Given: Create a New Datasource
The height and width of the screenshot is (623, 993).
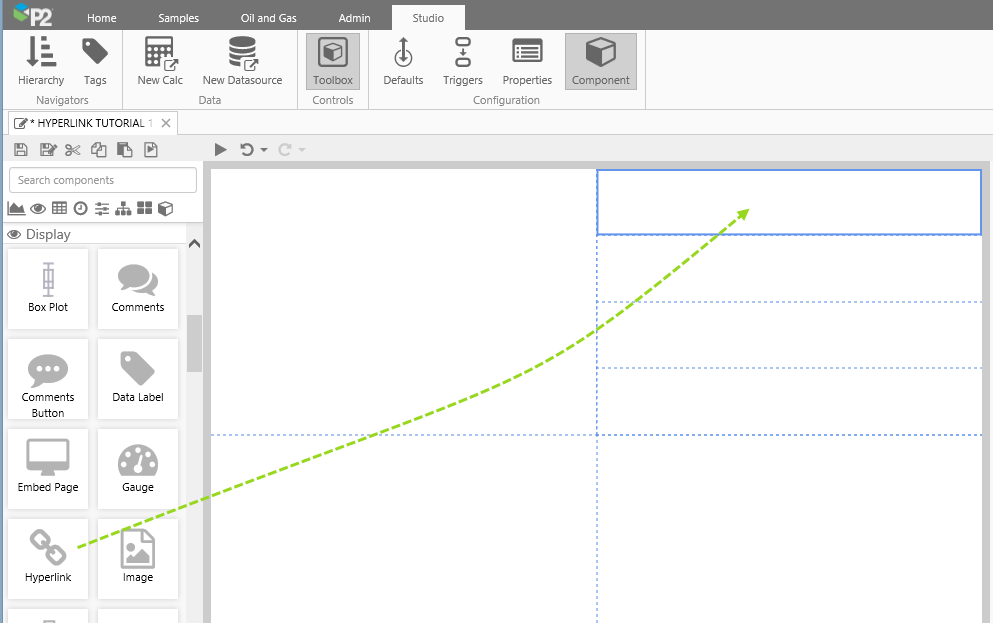Looking at the screenshot, I should click(242, 61).
